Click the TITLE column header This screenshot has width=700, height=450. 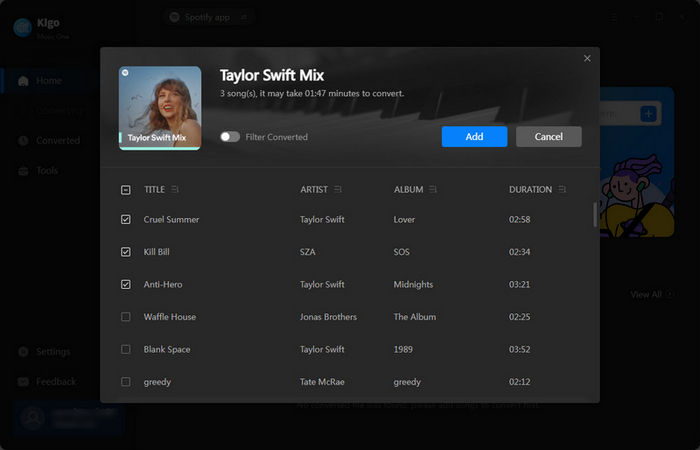tap(154, 189)
